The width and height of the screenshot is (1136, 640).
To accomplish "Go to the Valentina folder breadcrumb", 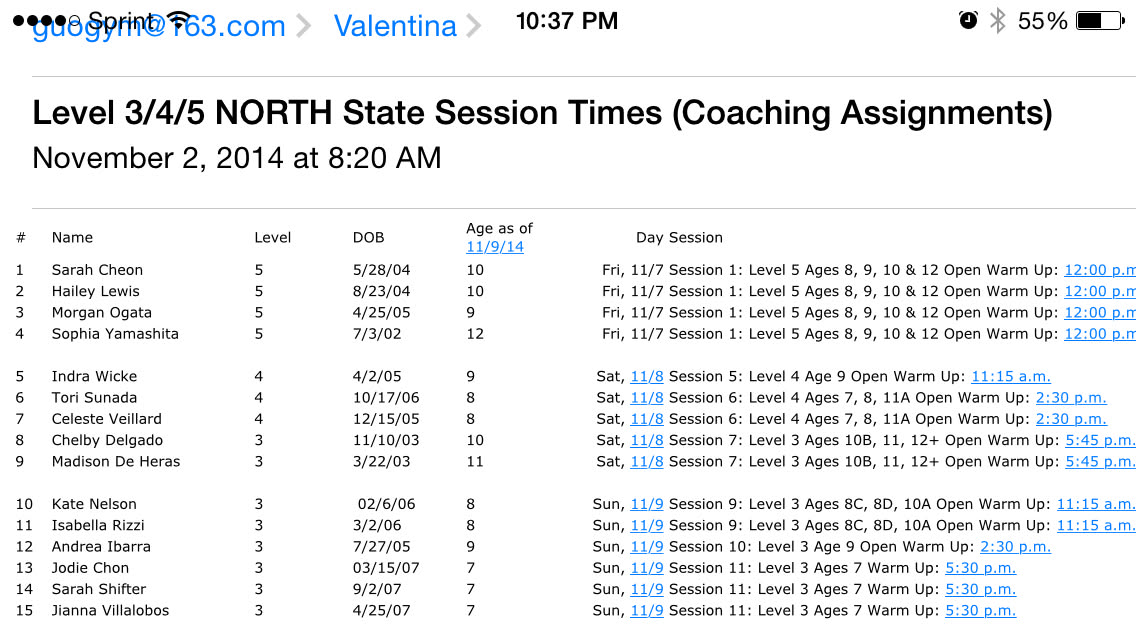I will coord(395,27).
